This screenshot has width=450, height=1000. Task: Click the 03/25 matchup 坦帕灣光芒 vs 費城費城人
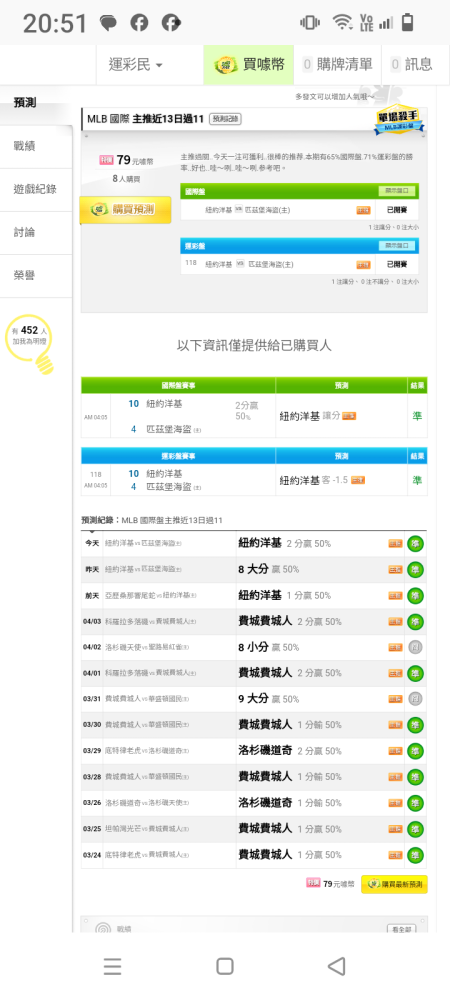[x=147, y=829]
